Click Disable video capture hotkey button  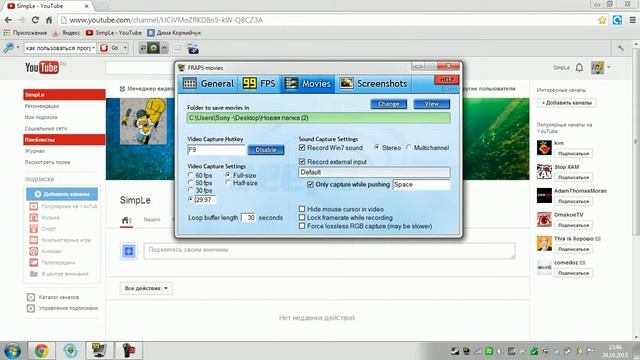tap(266, 150)
